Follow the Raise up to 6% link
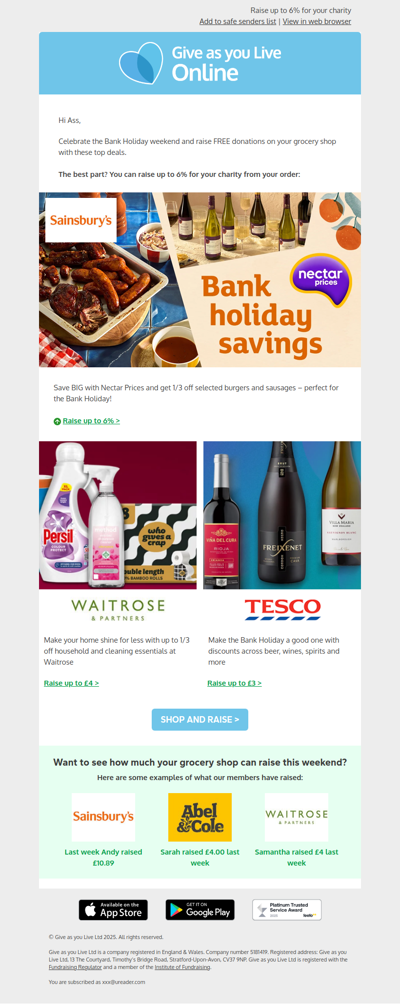This screenshot has width=400, height=1004. 91,421
